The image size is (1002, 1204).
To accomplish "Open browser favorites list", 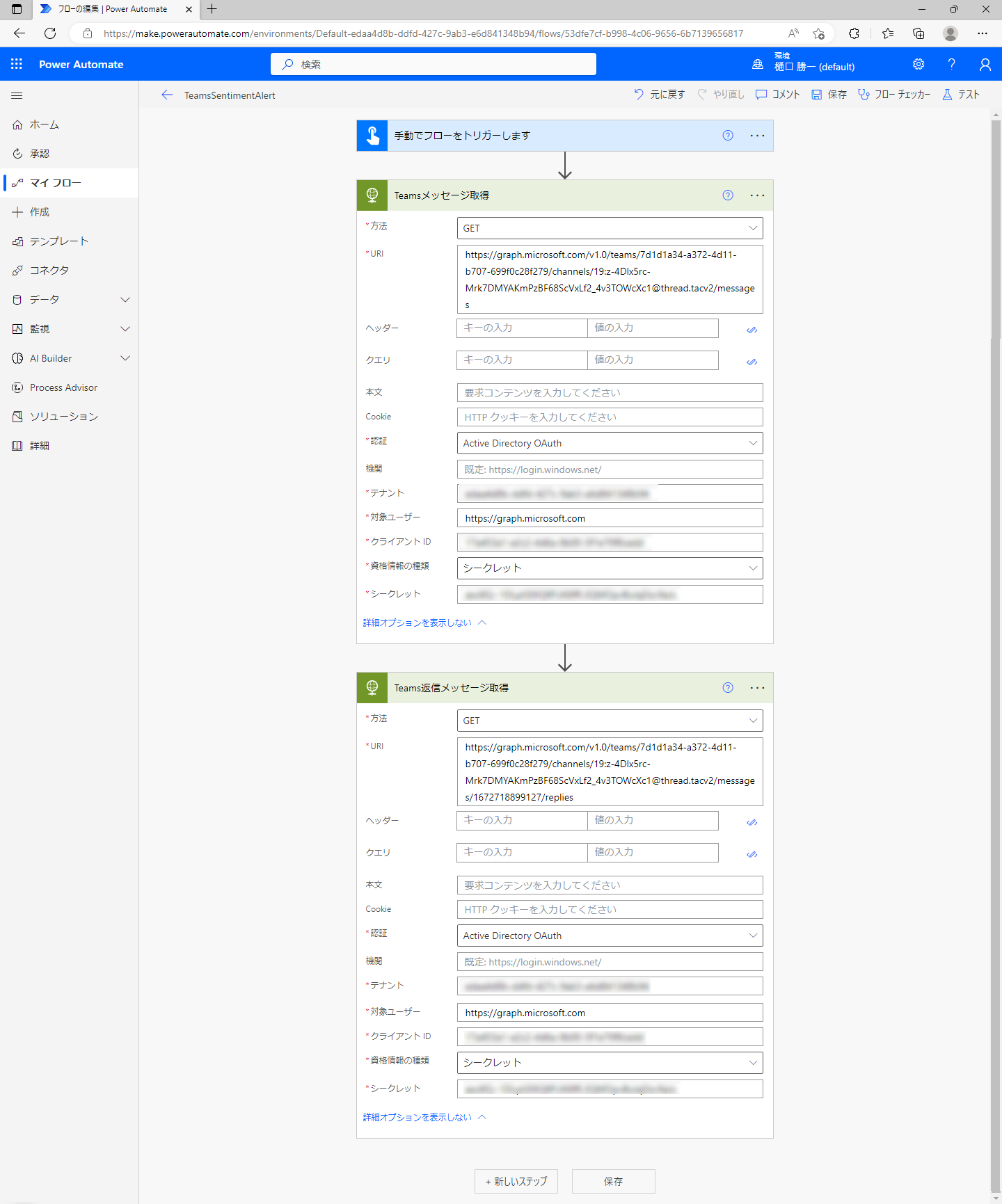I will click(888, 33).
